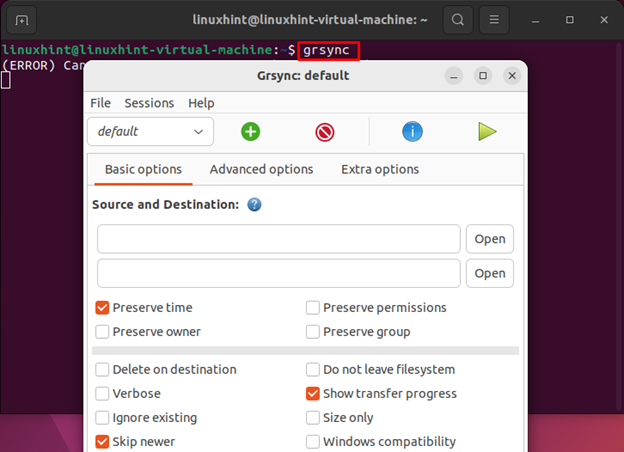The height and width of the screenshot is (452, 624).
Task: Click the source path input field
Action: point(279,239)
